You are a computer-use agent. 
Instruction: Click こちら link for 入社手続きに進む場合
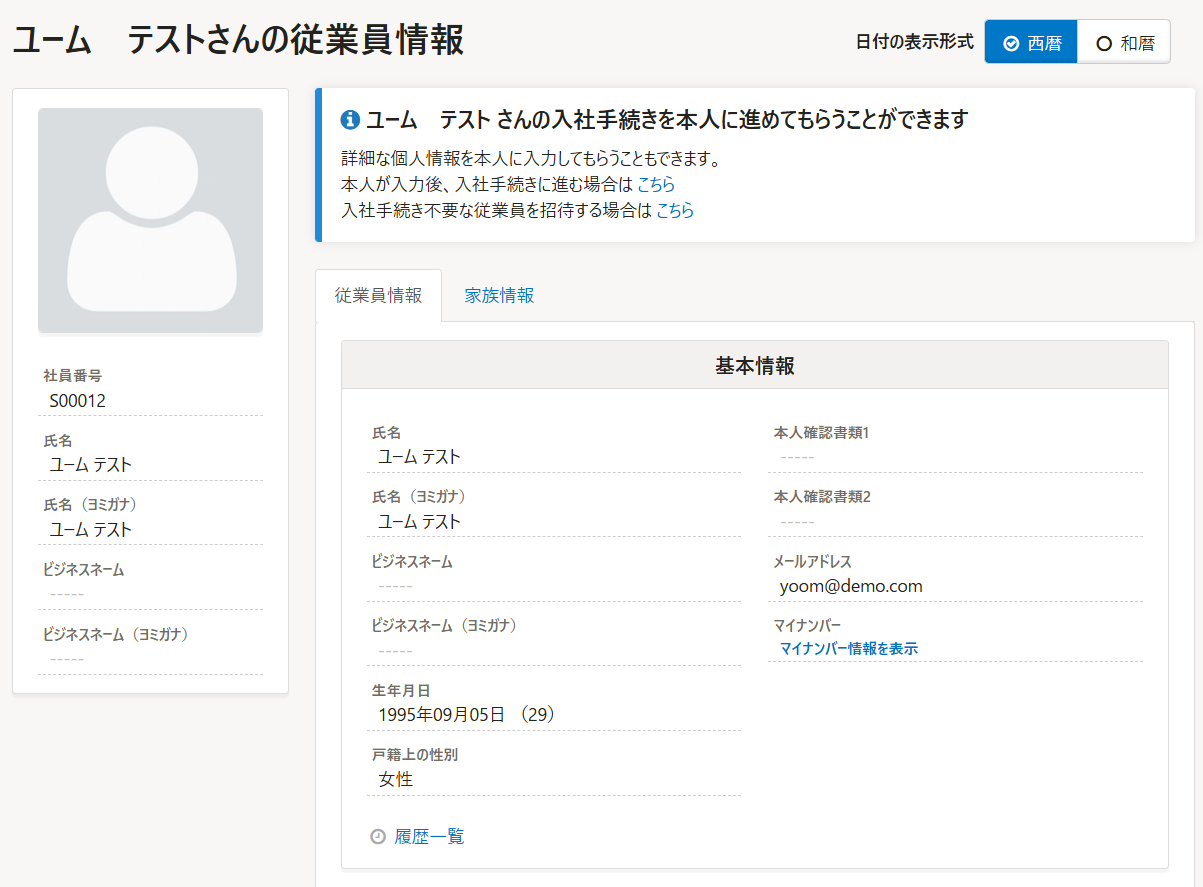point(656,184)
